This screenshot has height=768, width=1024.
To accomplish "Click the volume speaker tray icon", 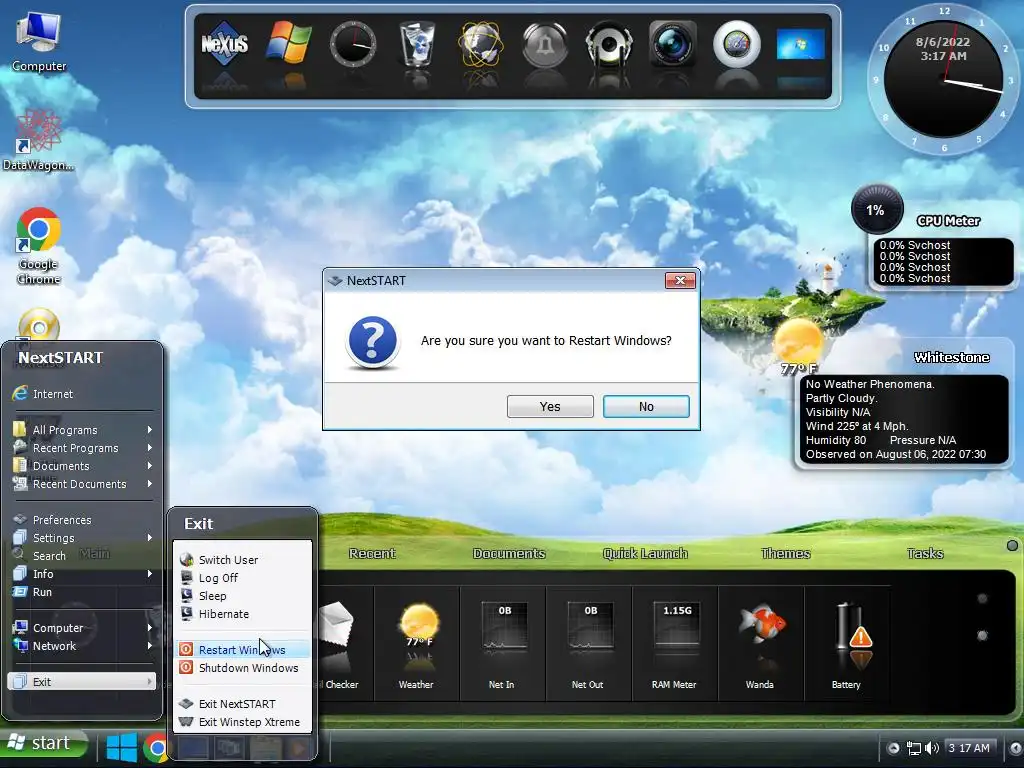I will (x=931, y=748).
